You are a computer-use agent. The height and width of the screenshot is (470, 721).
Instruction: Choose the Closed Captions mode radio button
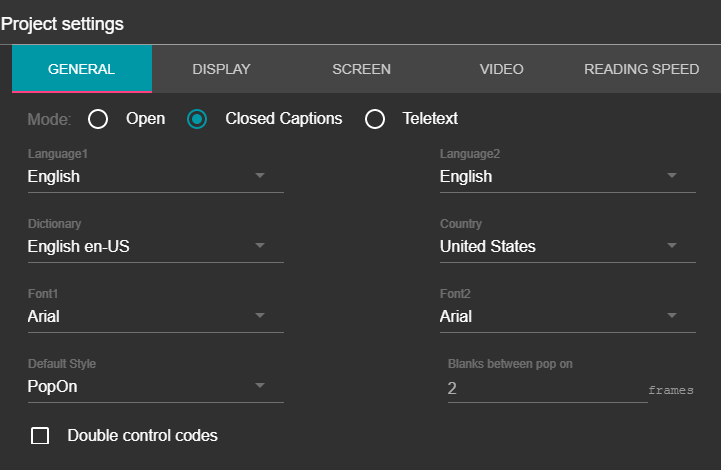(x=198, y=120)
